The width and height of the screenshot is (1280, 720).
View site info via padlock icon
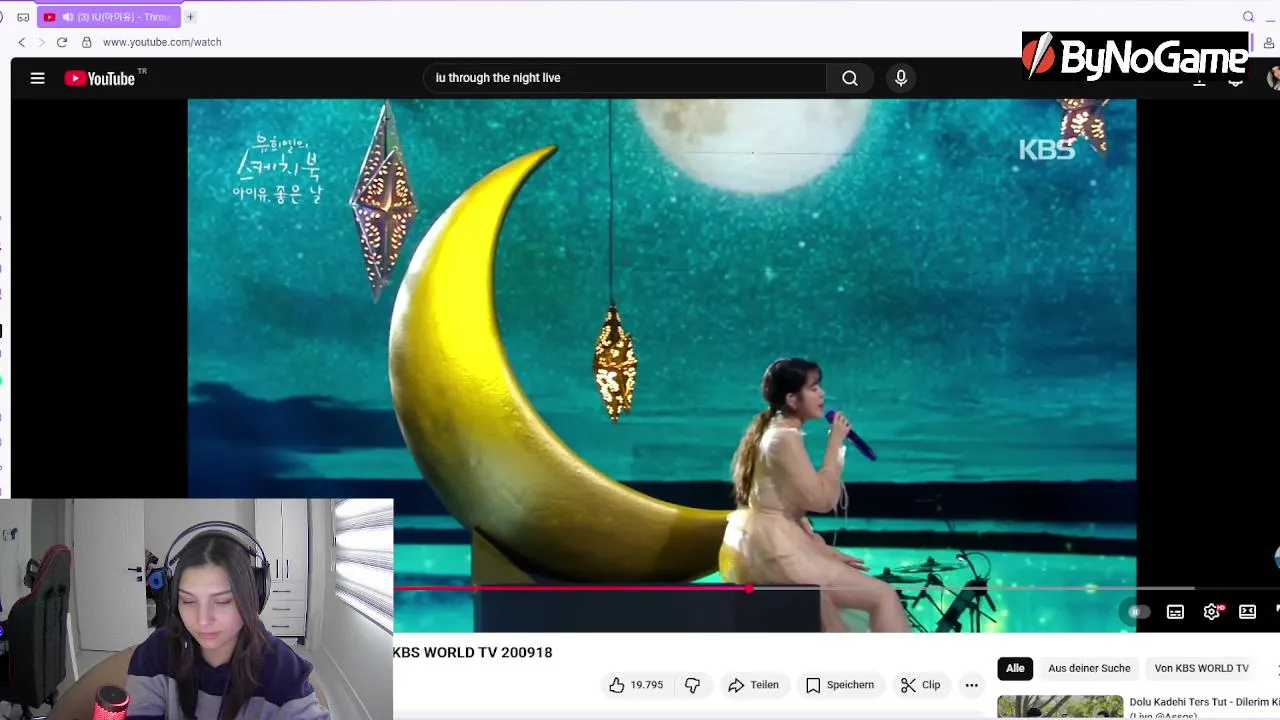coord(87,42)
